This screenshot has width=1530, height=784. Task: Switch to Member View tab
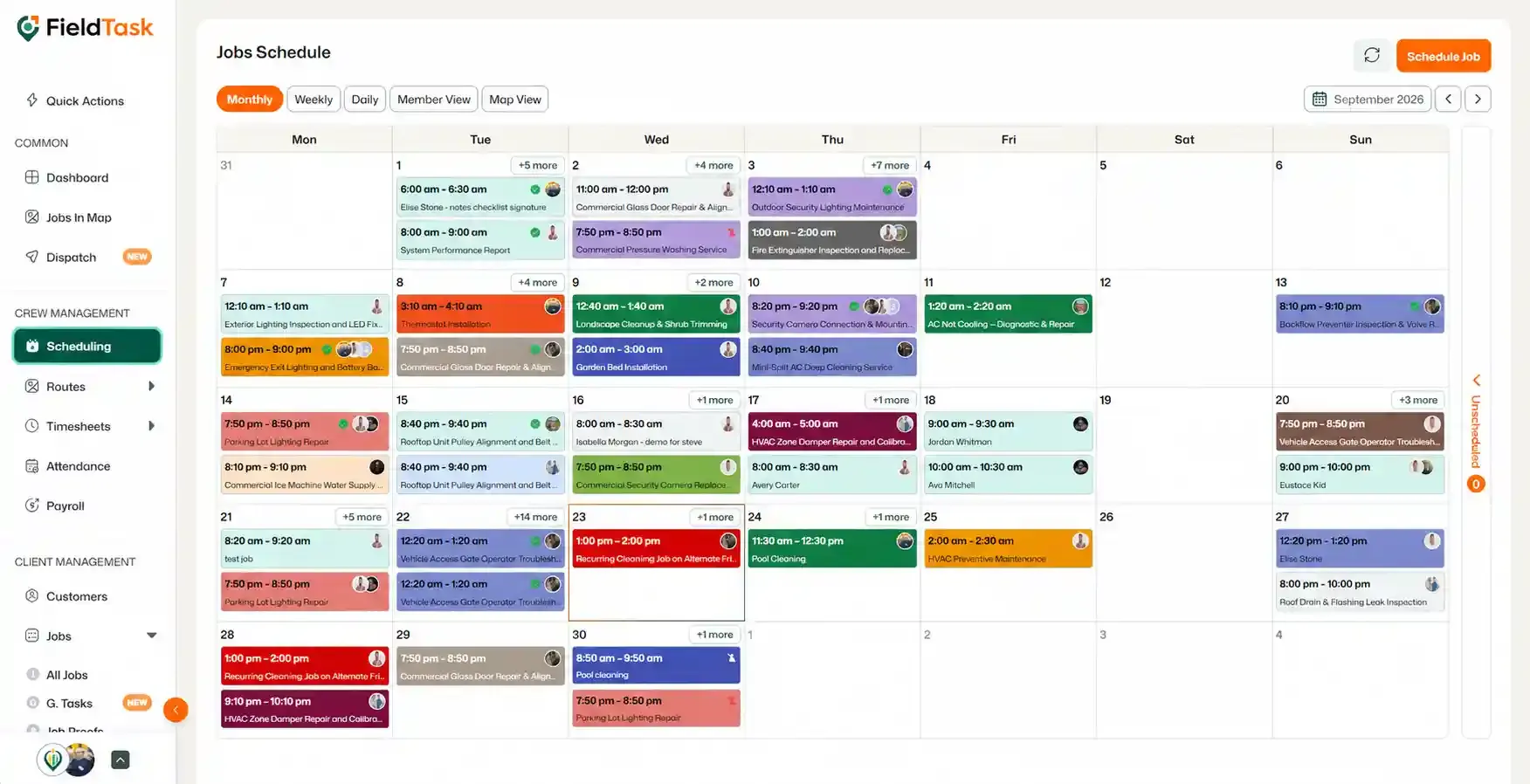434,100
